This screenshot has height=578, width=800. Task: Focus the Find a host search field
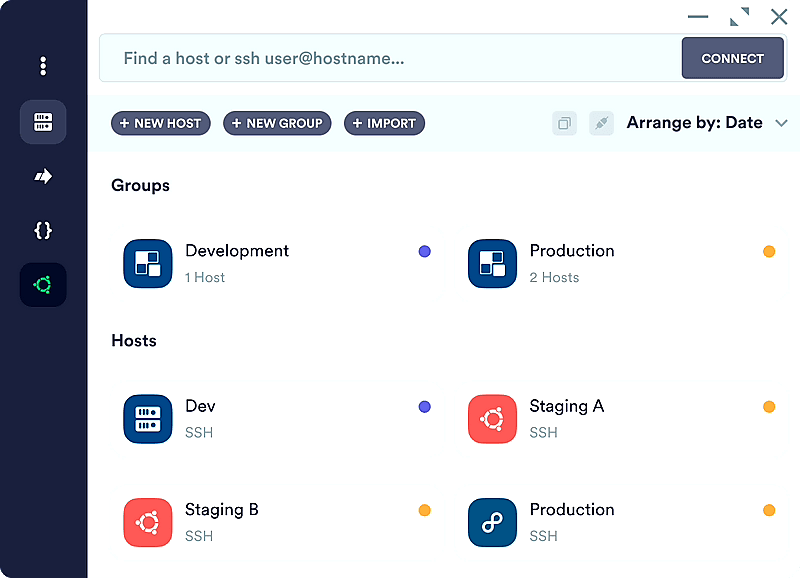click(390, 58)
